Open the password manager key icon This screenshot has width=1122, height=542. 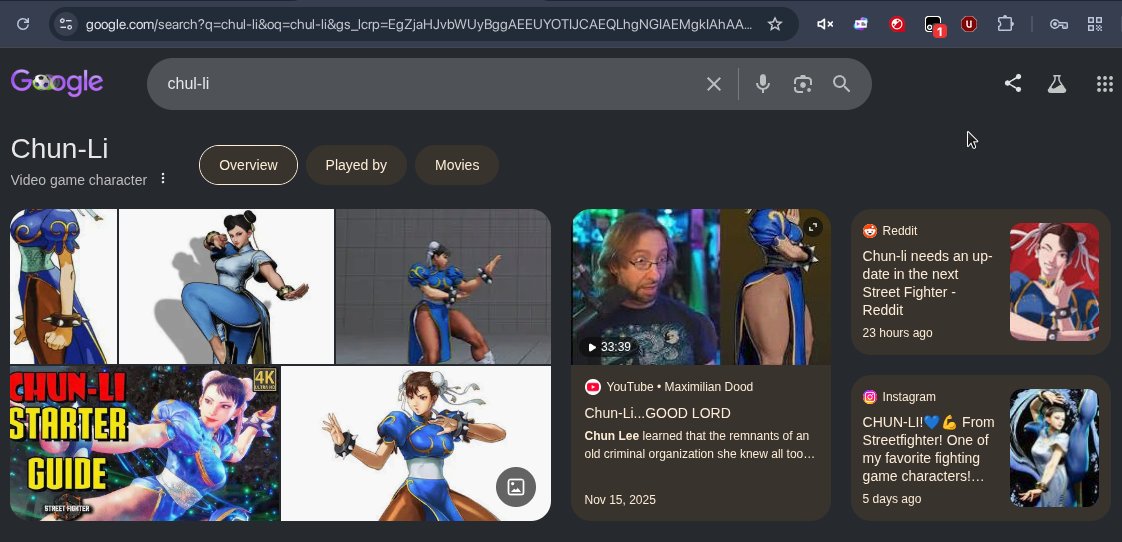(1059, 24)
